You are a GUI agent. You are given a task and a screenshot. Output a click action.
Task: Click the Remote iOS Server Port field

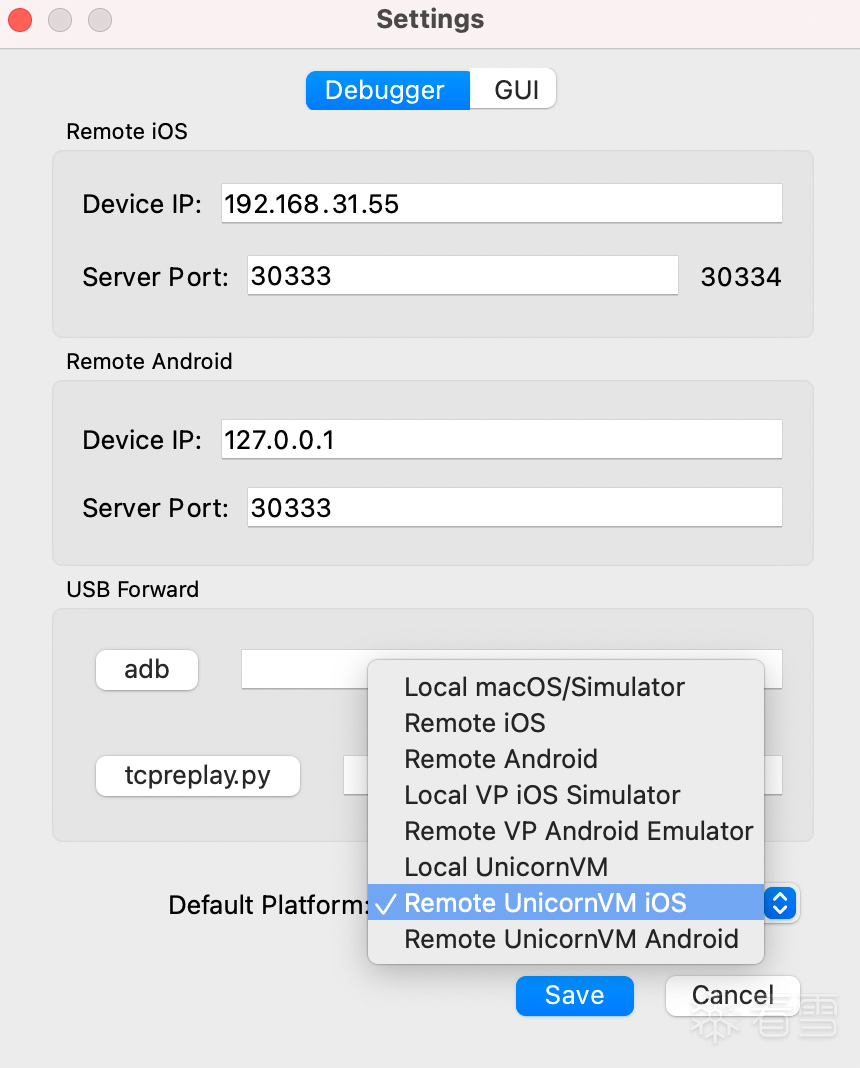click(462, 276)
